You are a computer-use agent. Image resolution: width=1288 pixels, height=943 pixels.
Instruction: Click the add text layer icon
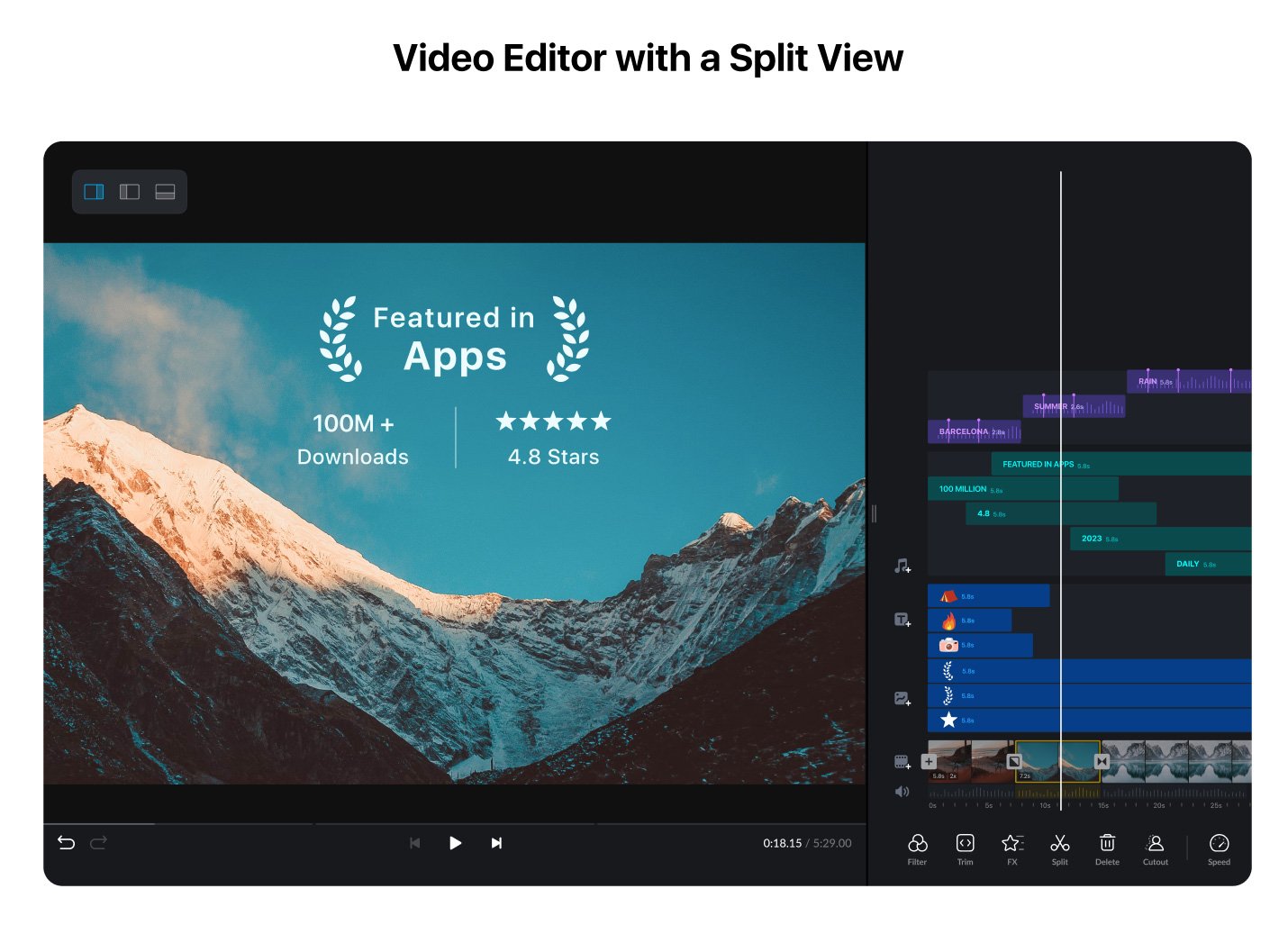902,620
